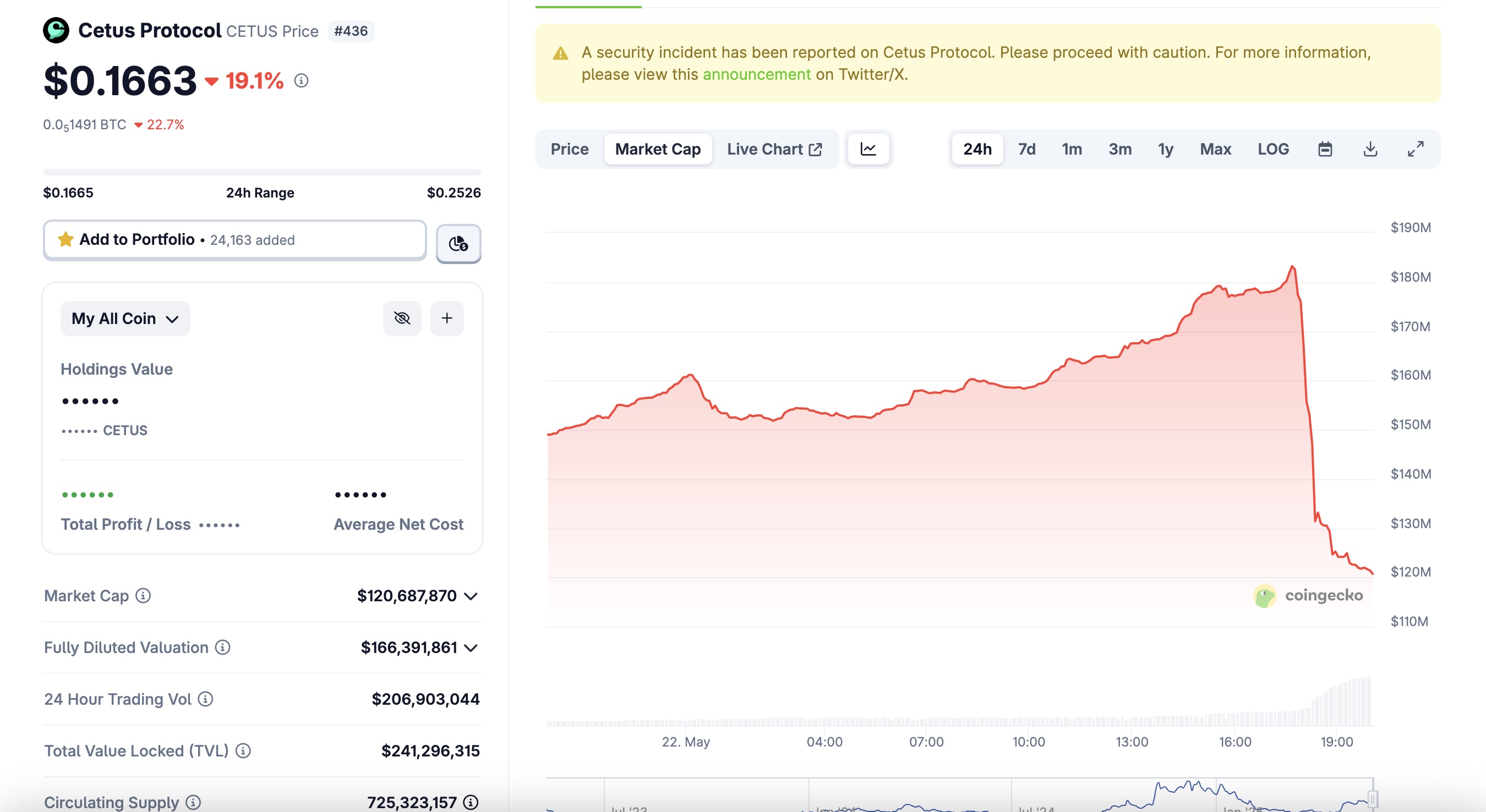Image resolution: width=1486 pixels, height=812 pixels.
Task: Click the 22. May axis label
Action: [685, 742]
